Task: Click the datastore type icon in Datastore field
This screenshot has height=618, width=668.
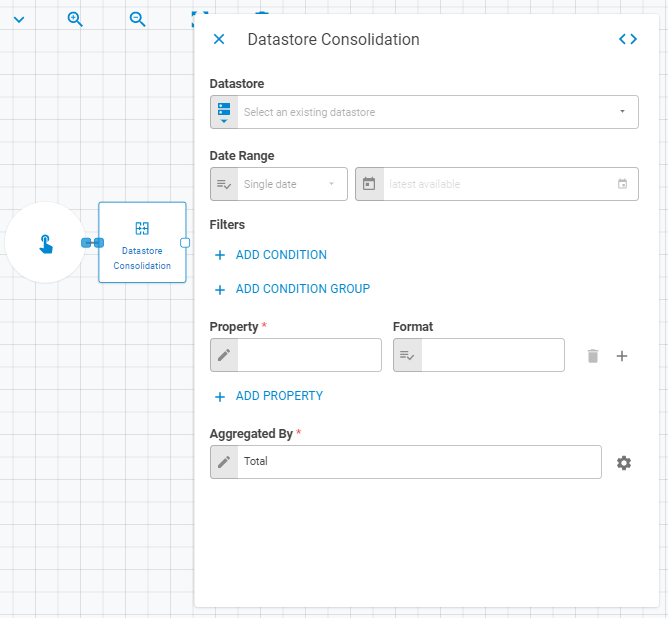Action: click(x=224, y=112)
